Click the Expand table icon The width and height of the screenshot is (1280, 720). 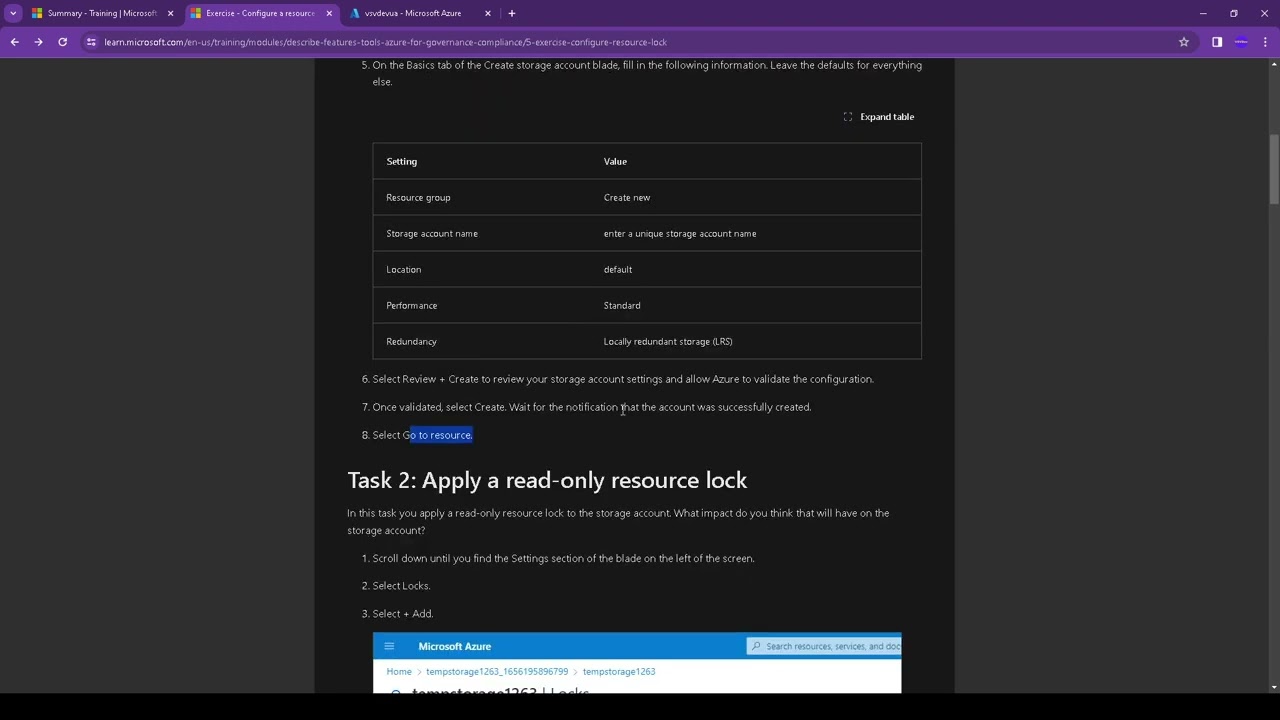coord(848,117)
